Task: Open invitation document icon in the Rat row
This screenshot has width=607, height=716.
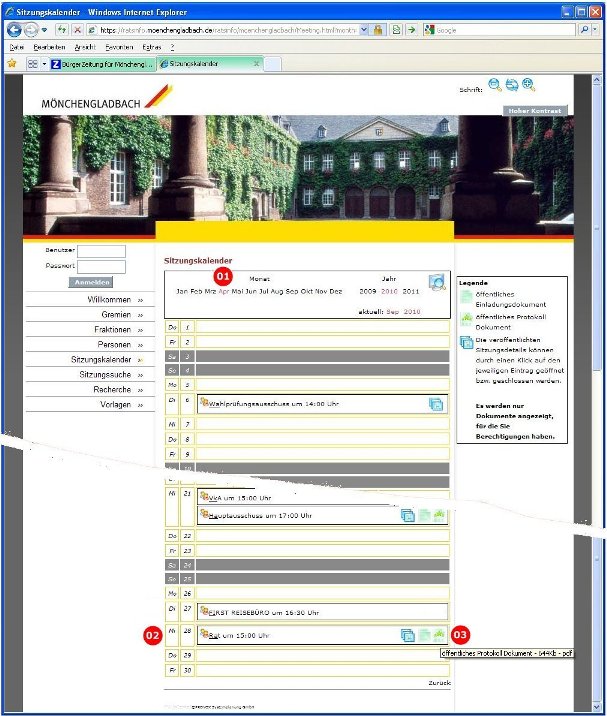Action: click(x=424, y=635)
